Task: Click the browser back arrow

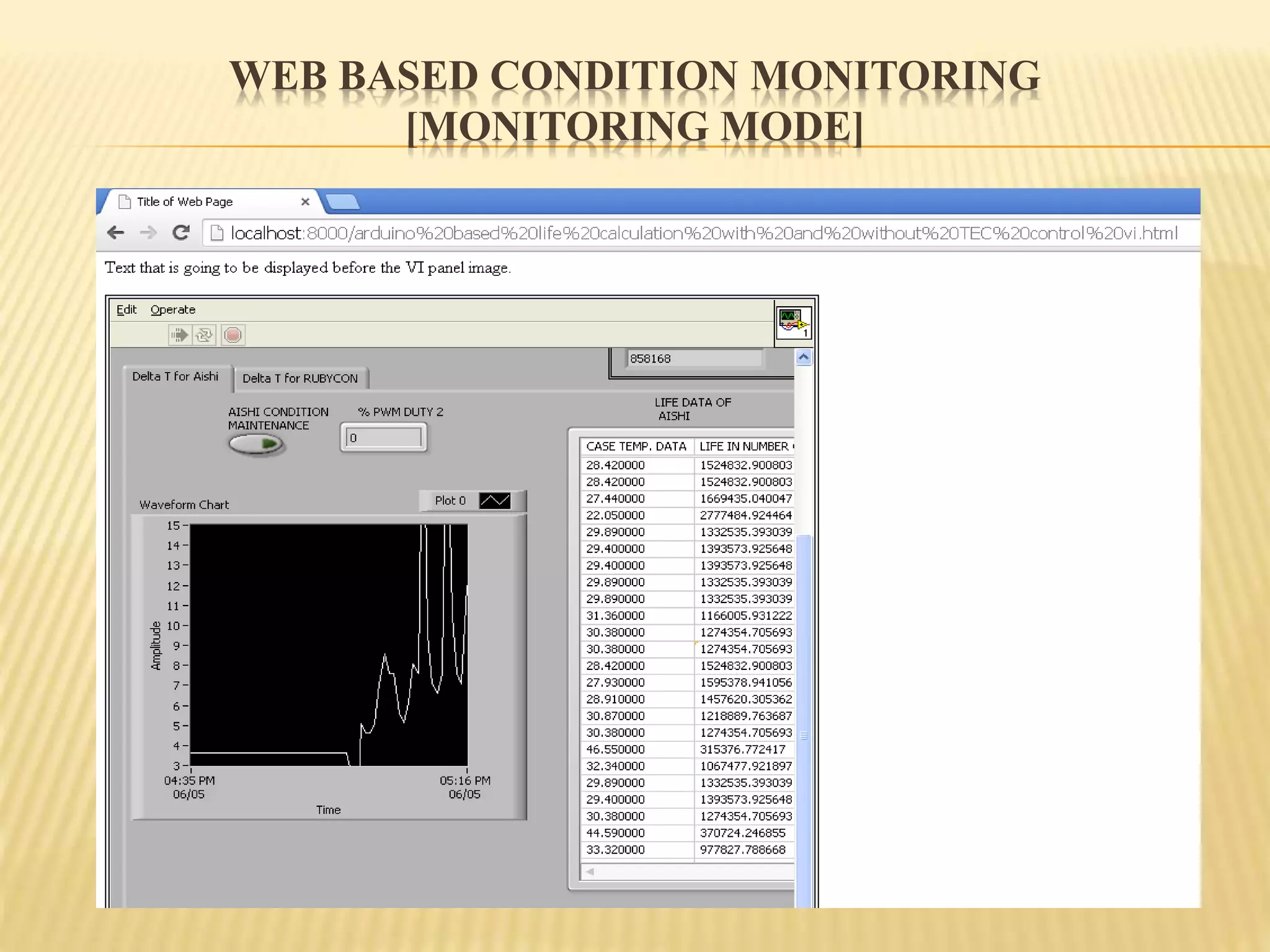Action: click(115, 233)
